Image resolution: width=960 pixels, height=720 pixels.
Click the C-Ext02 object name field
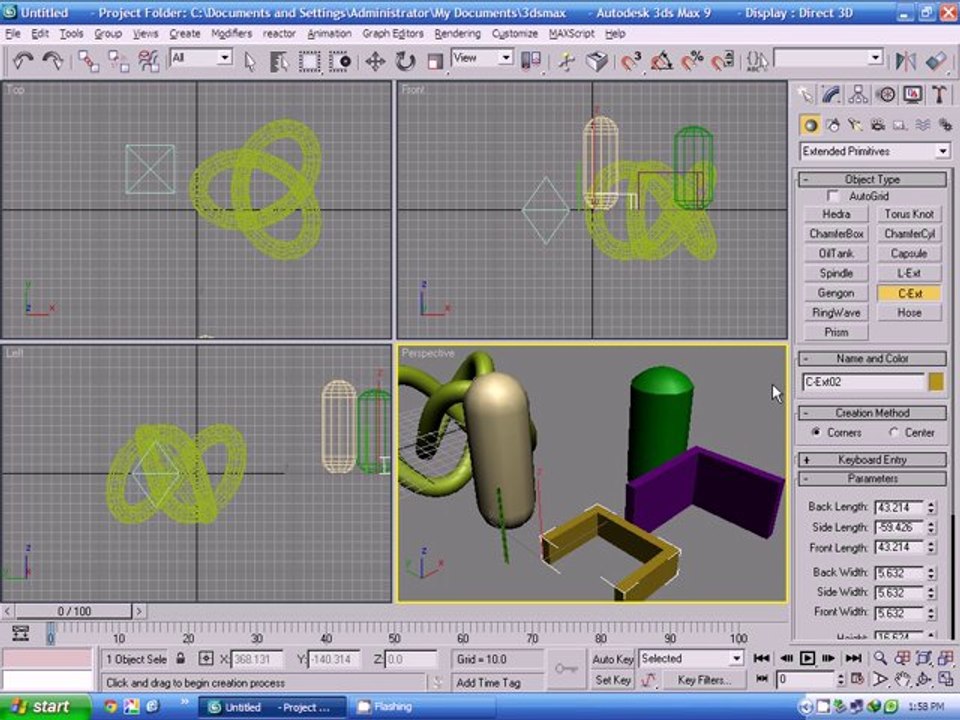tap(863, 382)
